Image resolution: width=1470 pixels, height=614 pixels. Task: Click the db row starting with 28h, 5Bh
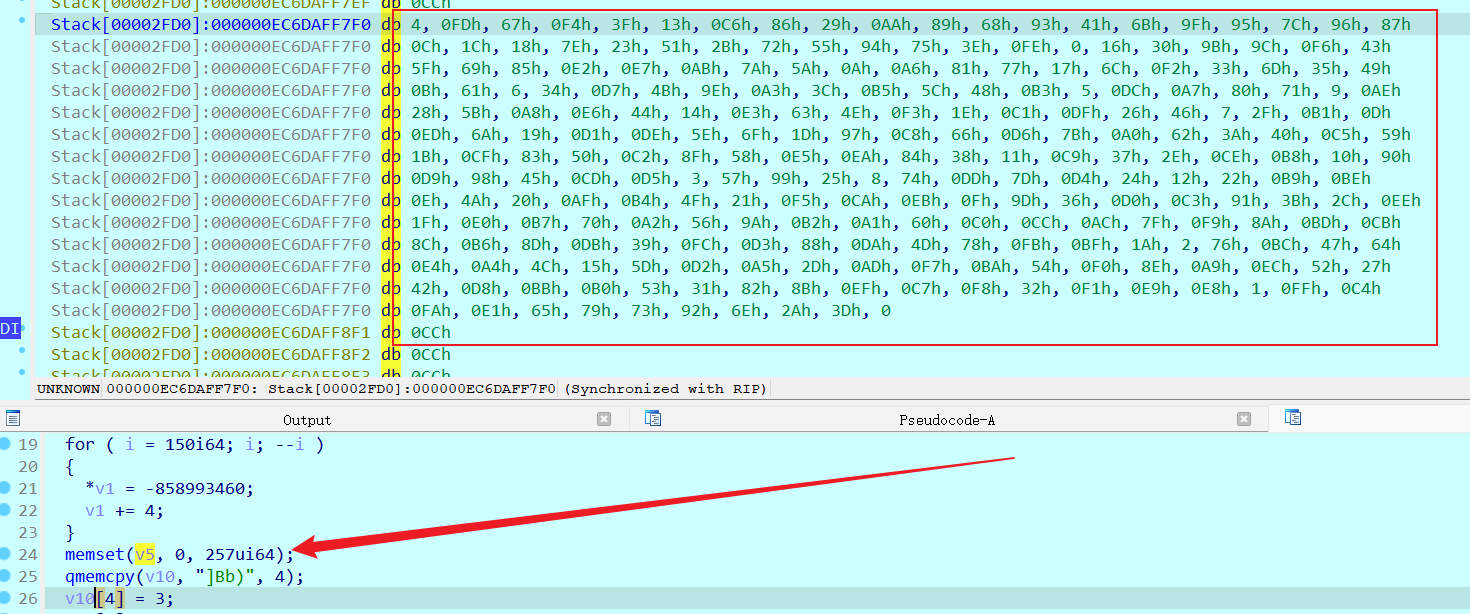[886, 112]
